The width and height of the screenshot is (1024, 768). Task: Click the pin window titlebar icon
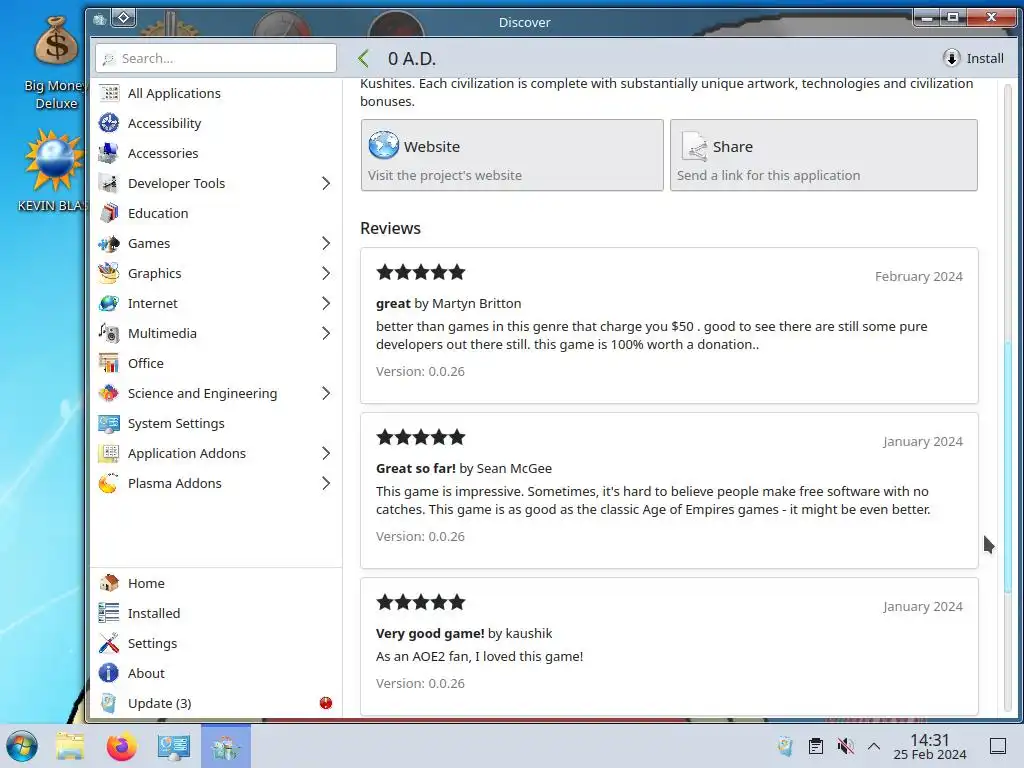point(124,18)
